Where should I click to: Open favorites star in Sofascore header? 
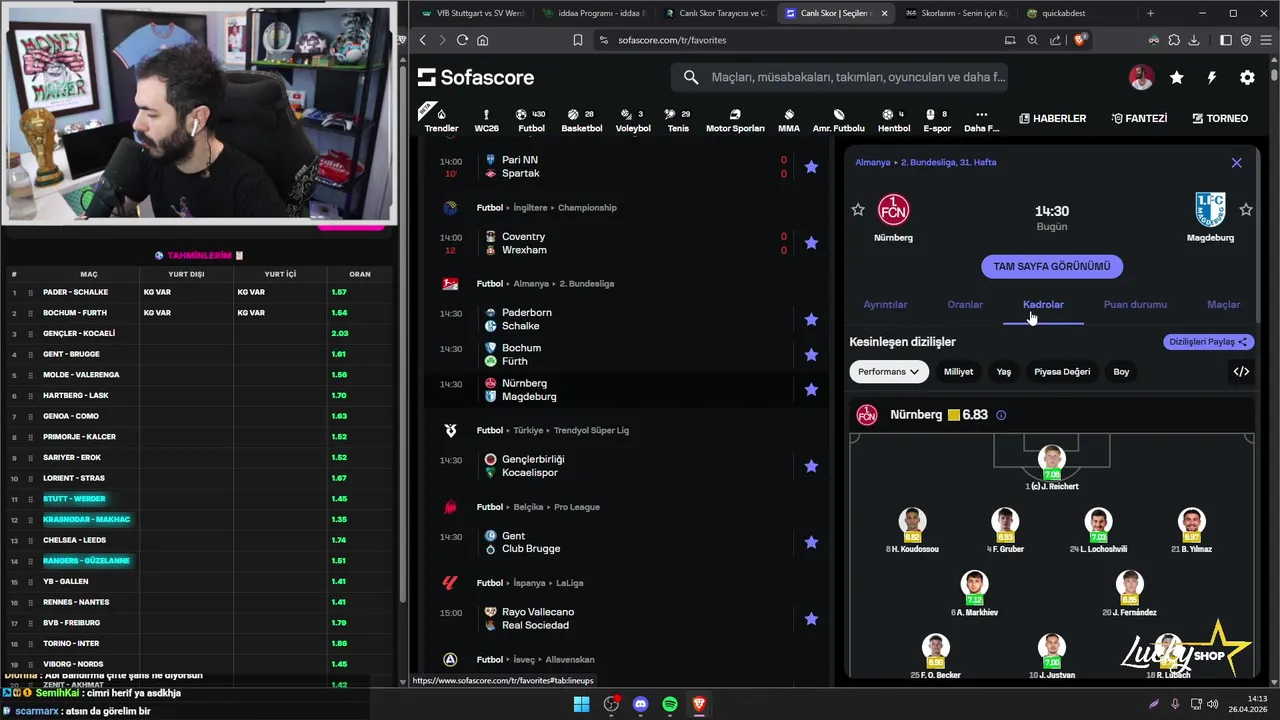pos(1177,77)
